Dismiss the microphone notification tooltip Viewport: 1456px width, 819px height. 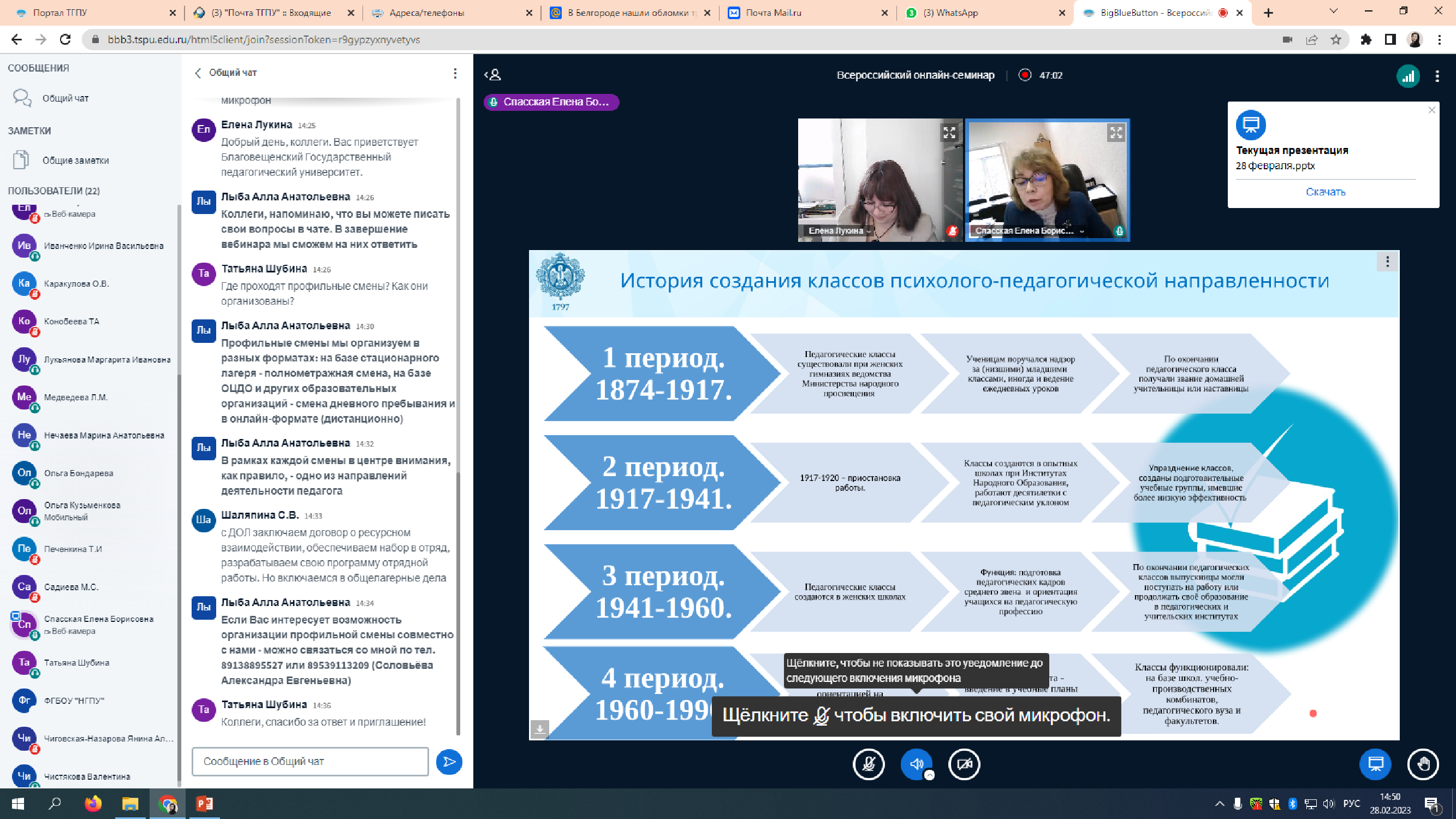pos(916,670)
